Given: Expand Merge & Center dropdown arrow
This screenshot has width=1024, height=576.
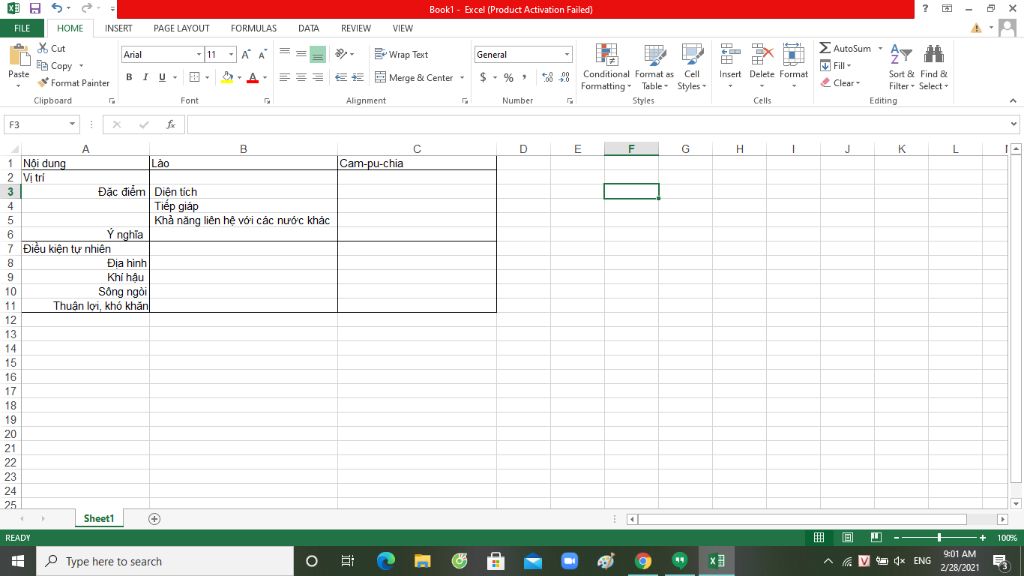Looking at the screenshot, I should coord(462,78).
